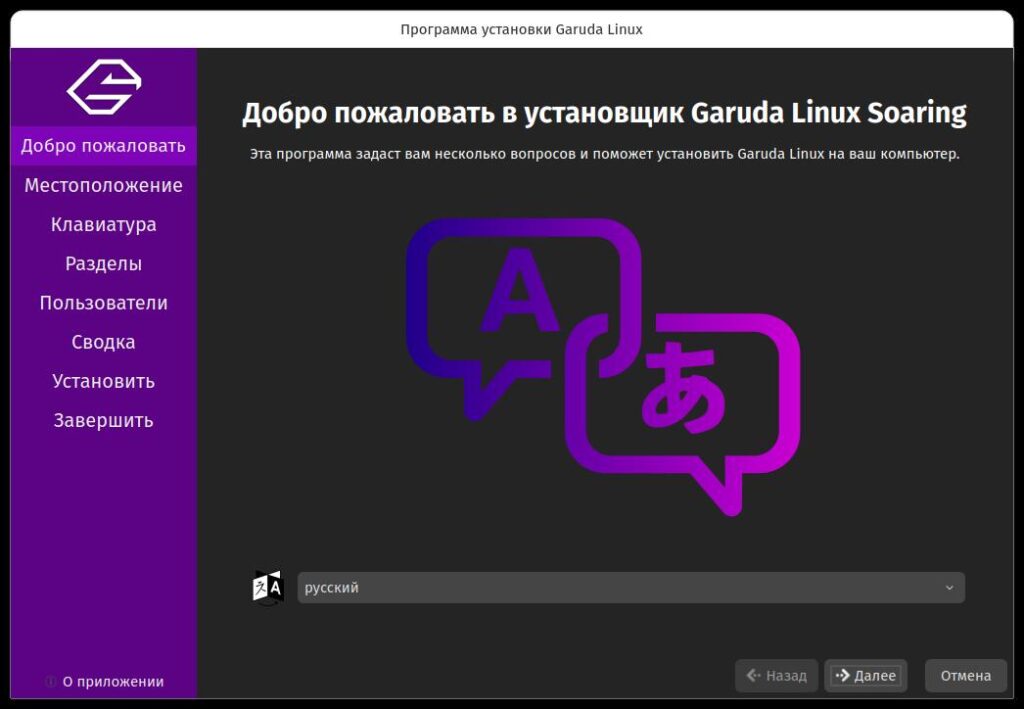Click the Далее button
Image resolution: width=1024 pixels, height=709 pixels.
click(865, 676)
